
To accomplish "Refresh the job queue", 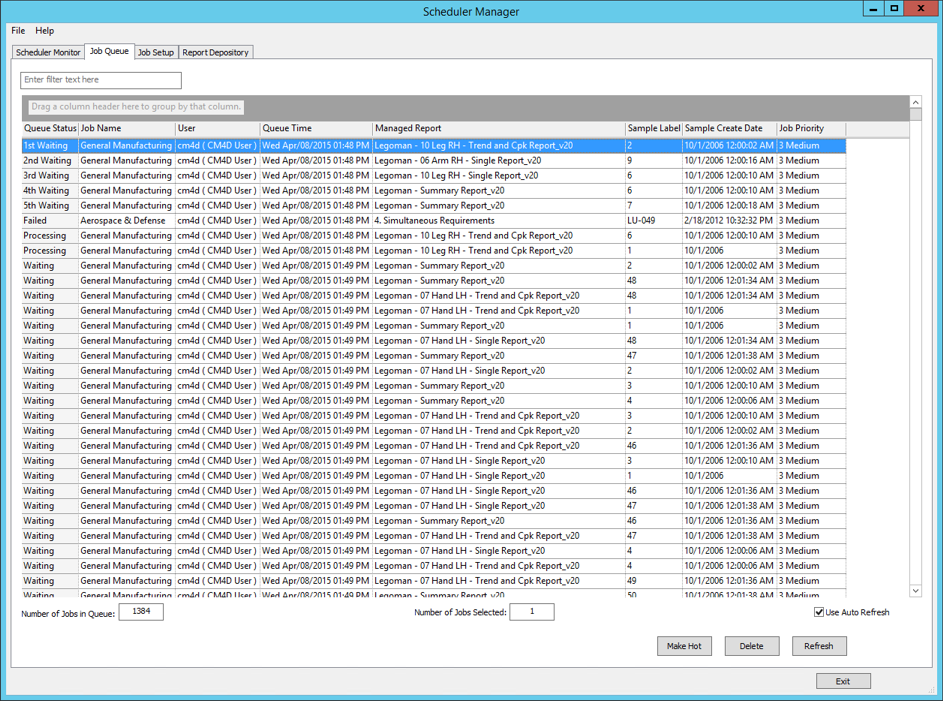I will coord(819,646).
